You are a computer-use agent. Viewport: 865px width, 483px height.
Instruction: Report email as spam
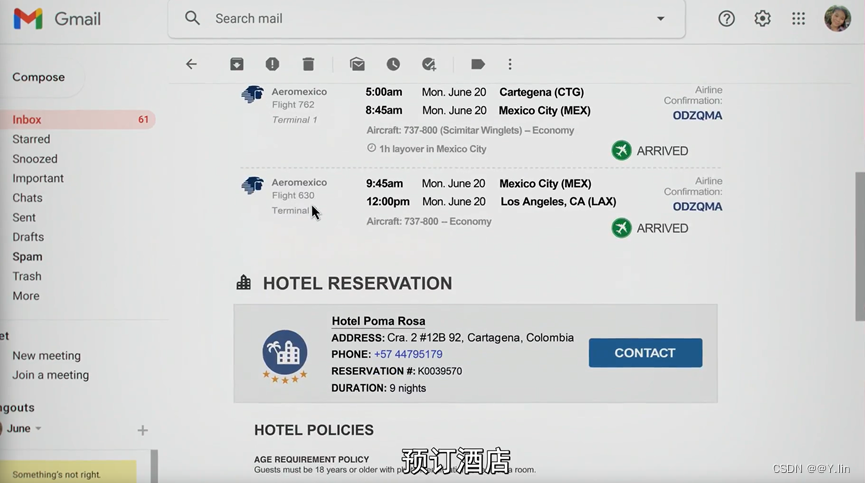click(272, 65)
